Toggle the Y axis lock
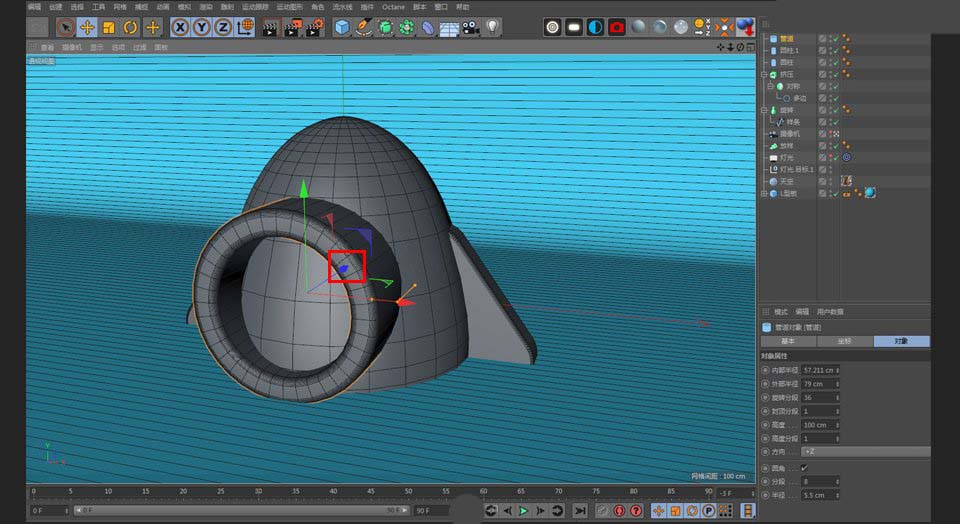The image size is (960, 524). tap(201, 28)
